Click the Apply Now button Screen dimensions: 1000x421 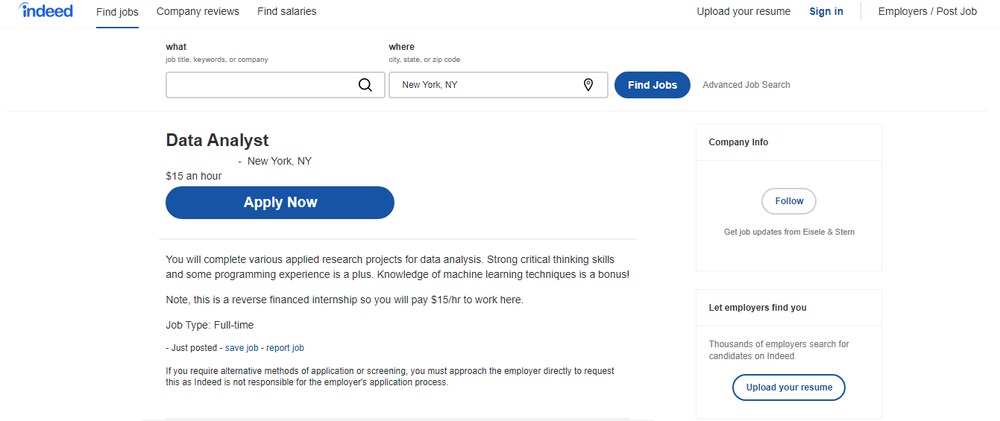(x=280, y=202)
